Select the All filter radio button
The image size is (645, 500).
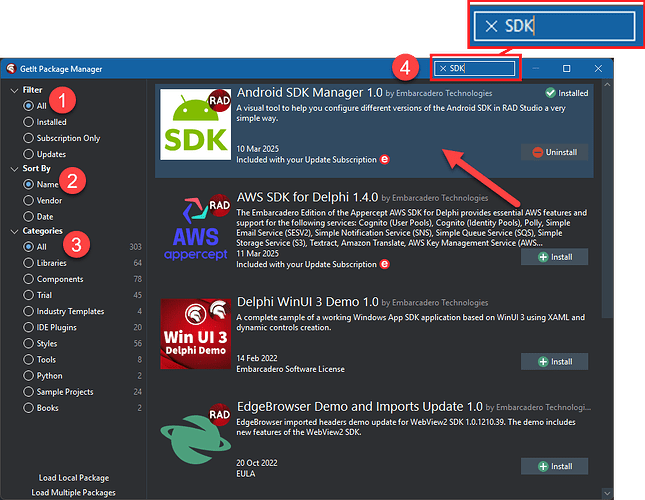pos(28,106)
